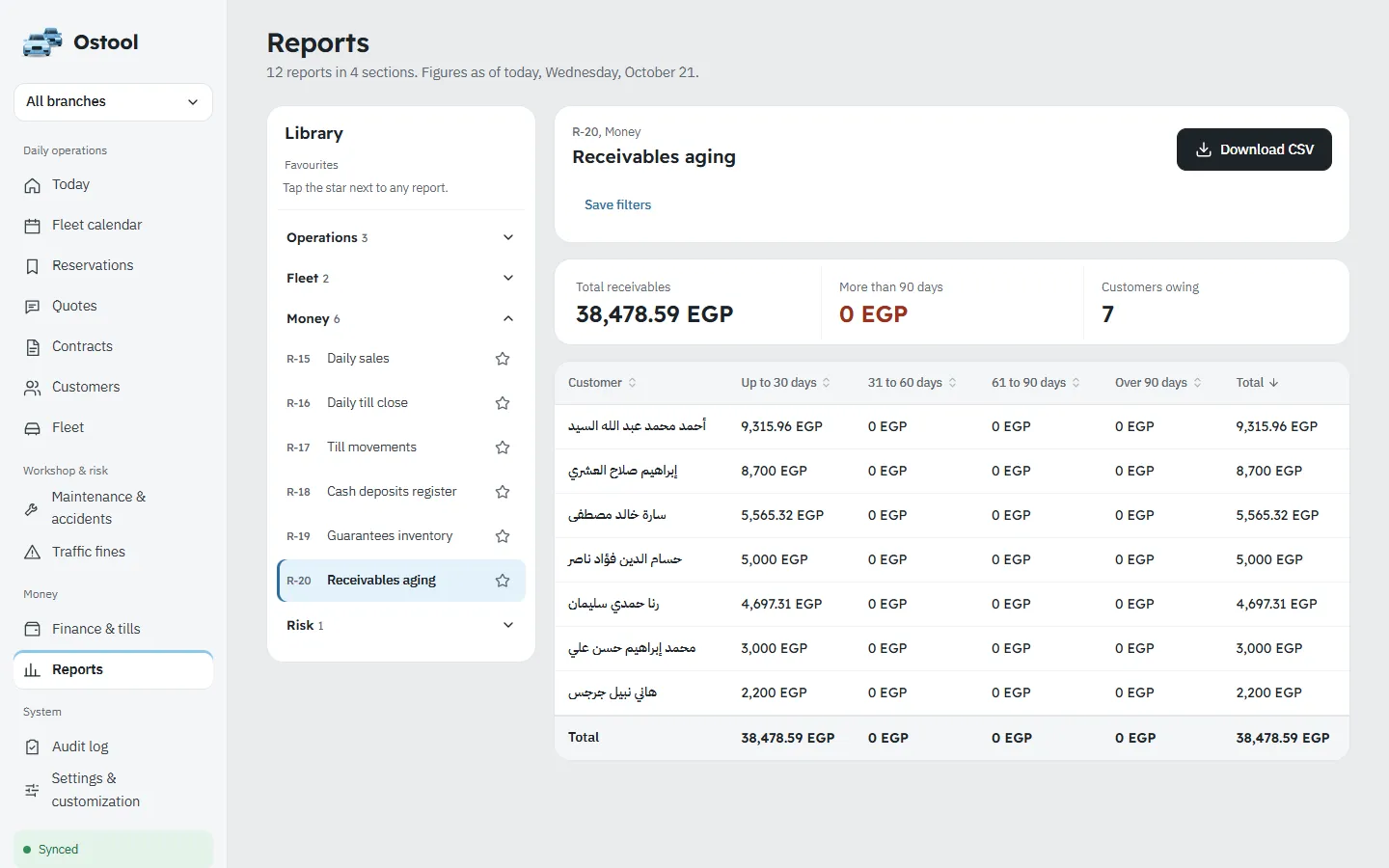Screen dimensions: 1389x868
Task: Sort table by Total column
Action: (x=1257, y=383)
